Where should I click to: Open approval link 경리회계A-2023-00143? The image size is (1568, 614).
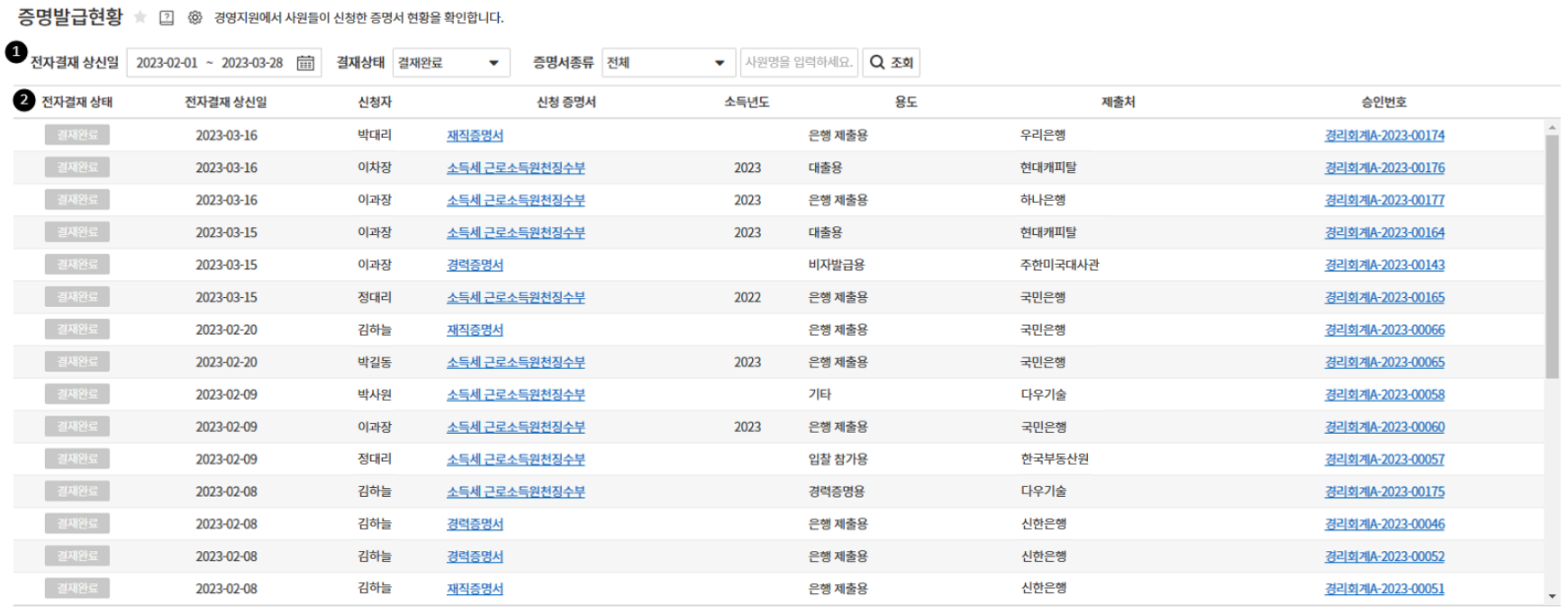[1383, 265]
